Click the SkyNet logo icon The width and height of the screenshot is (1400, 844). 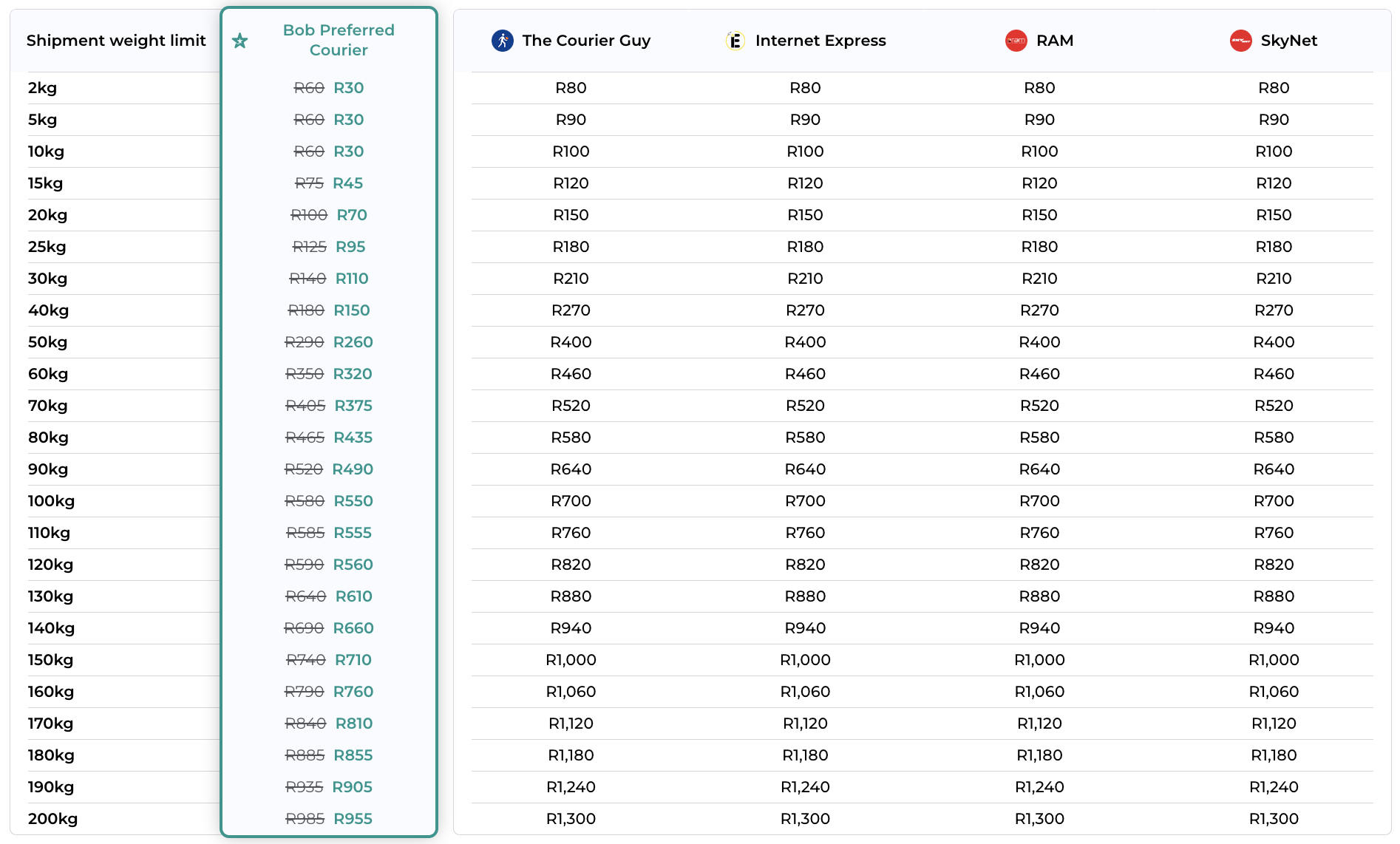click(x=1240, y=41)
